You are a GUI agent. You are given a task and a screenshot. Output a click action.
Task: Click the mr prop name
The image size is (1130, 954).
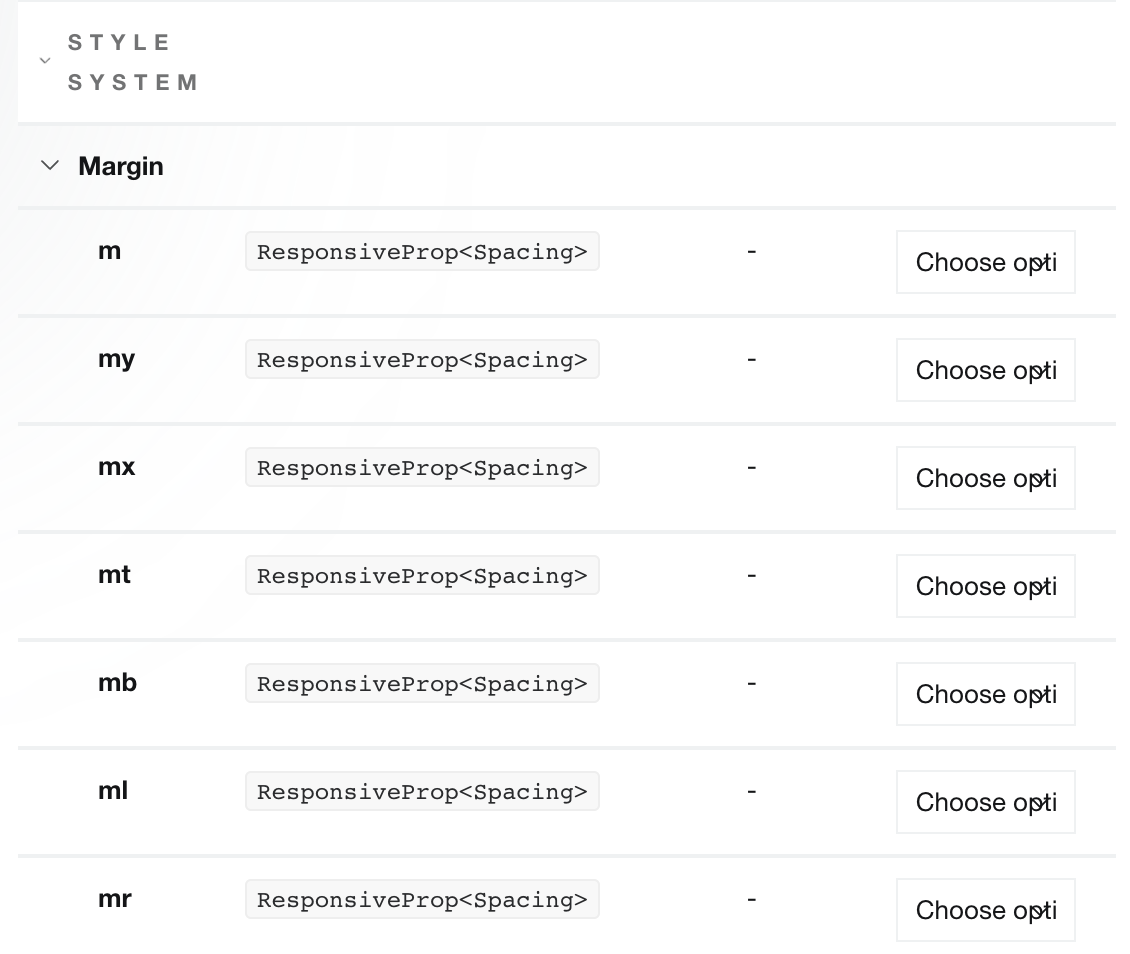tap(116, 899)
